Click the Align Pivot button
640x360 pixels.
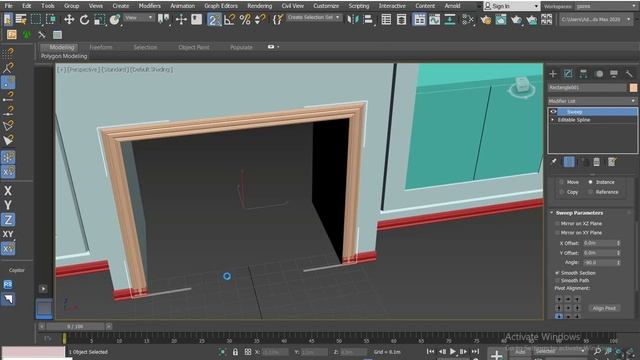coord(604,308)
